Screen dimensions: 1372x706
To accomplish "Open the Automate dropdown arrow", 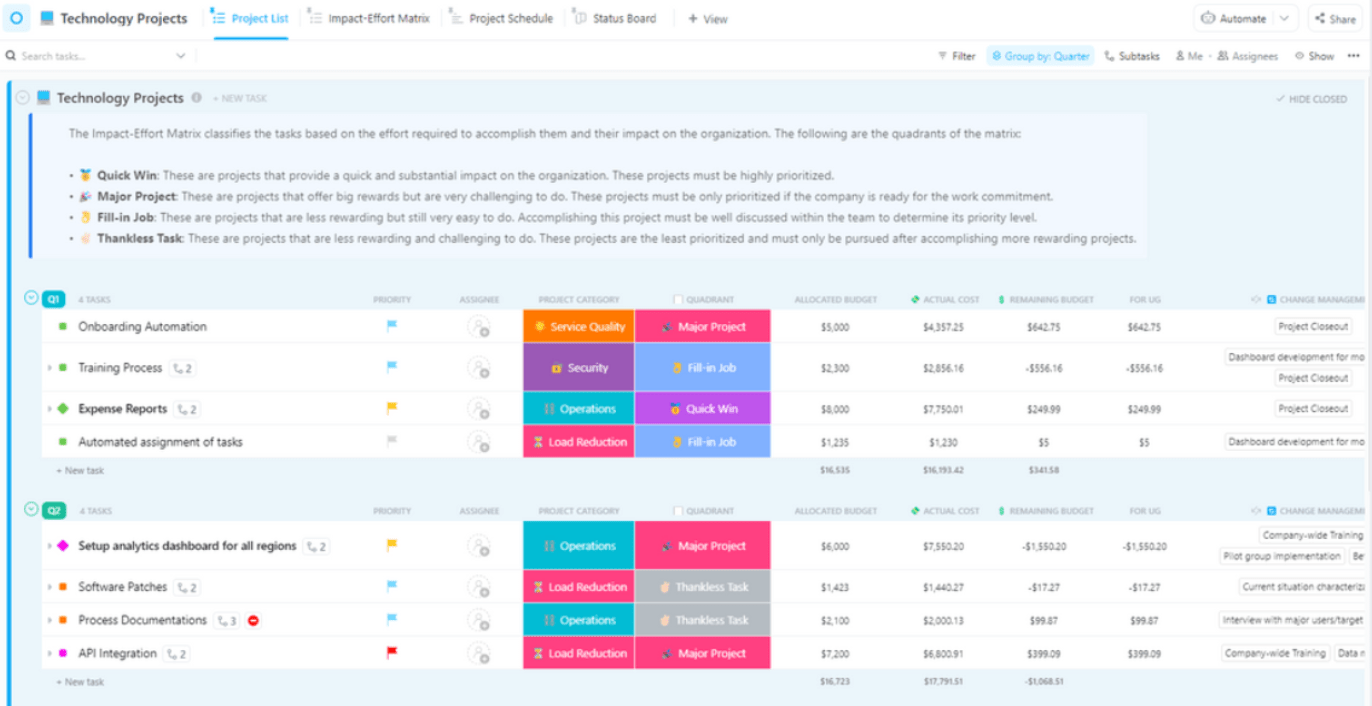I will 1285,18.
